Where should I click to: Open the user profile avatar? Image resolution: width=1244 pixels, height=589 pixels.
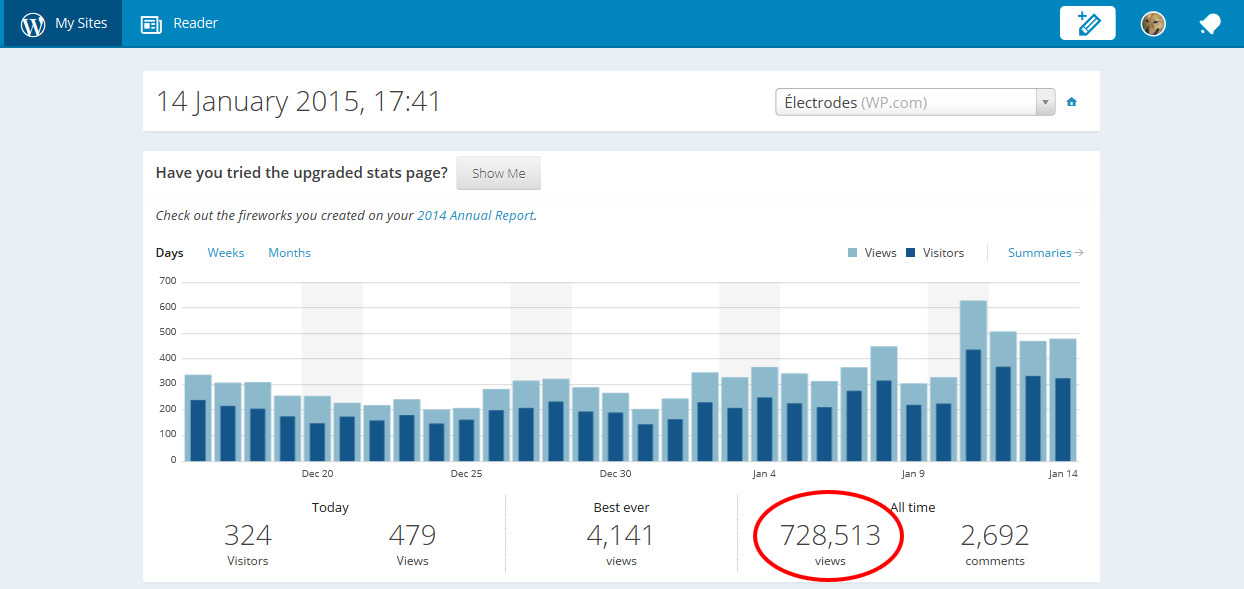(x=1153, y=24)
